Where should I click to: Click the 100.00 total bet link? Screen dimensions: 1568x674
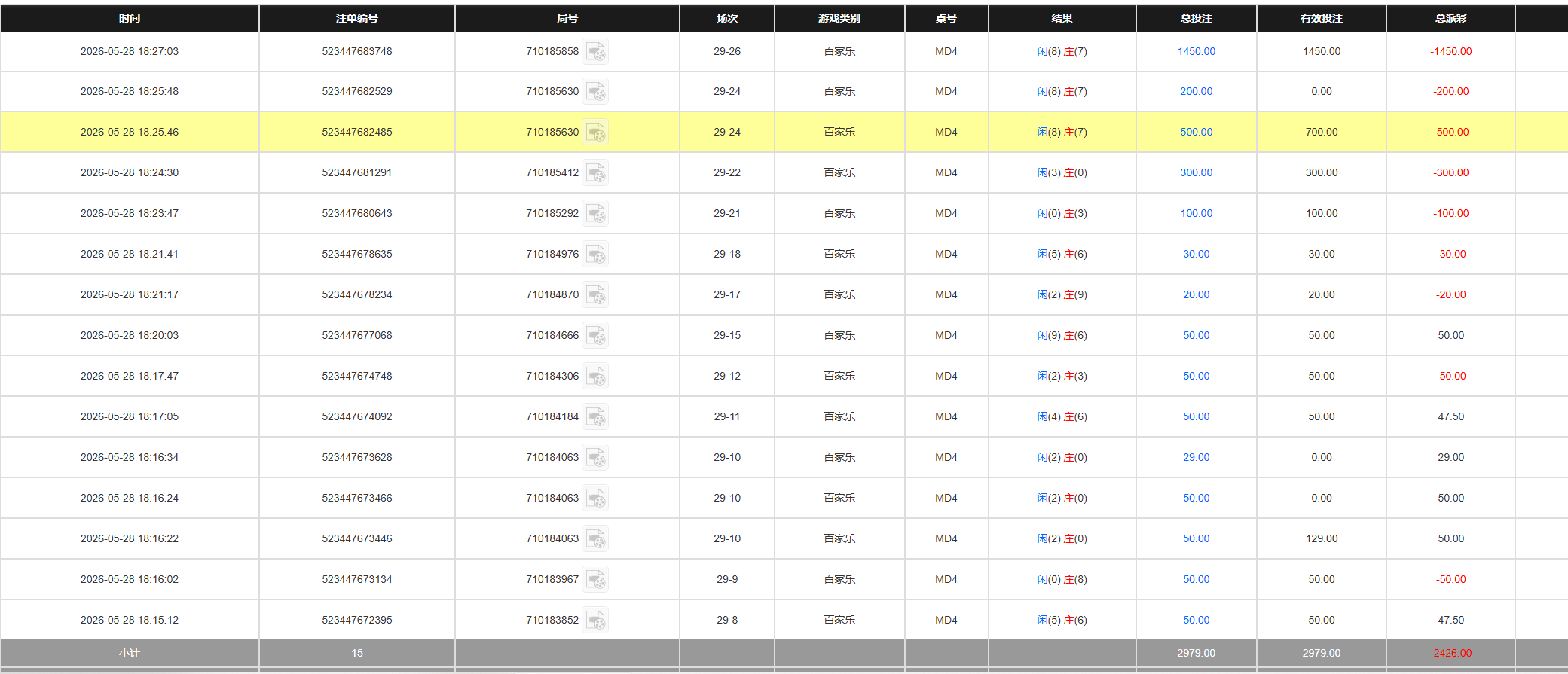(x=1196, y=213)
